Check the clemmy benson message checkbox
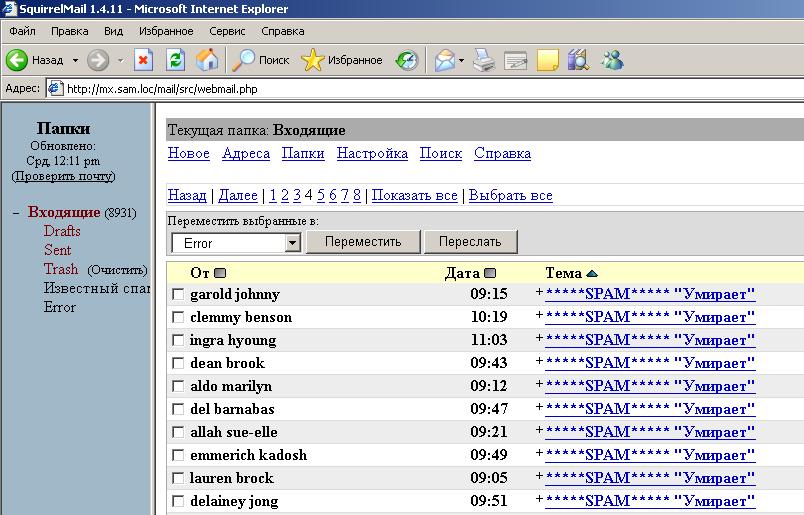The height and width of the screenshot is (515, 804). [178, 317]
